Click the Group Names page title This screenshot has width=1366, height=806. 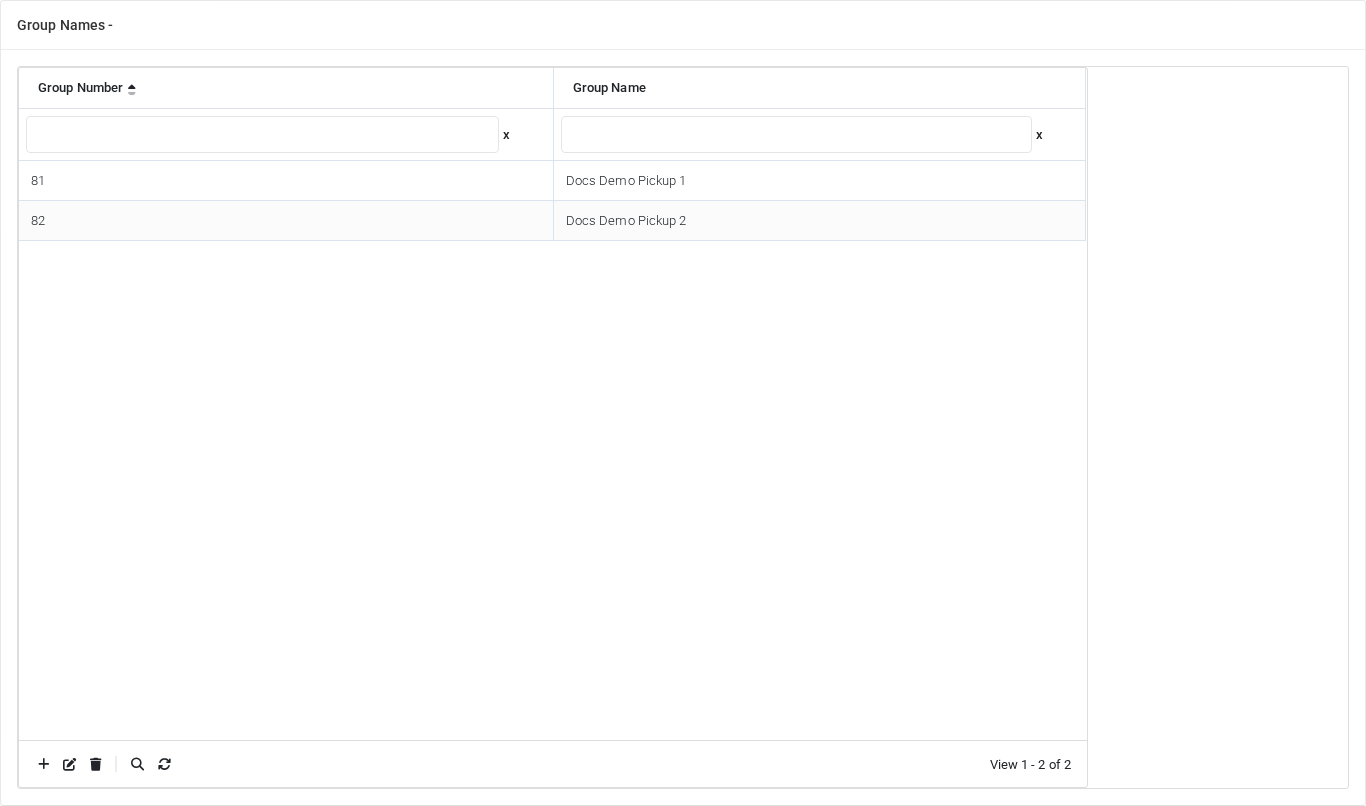pos(65,25)
